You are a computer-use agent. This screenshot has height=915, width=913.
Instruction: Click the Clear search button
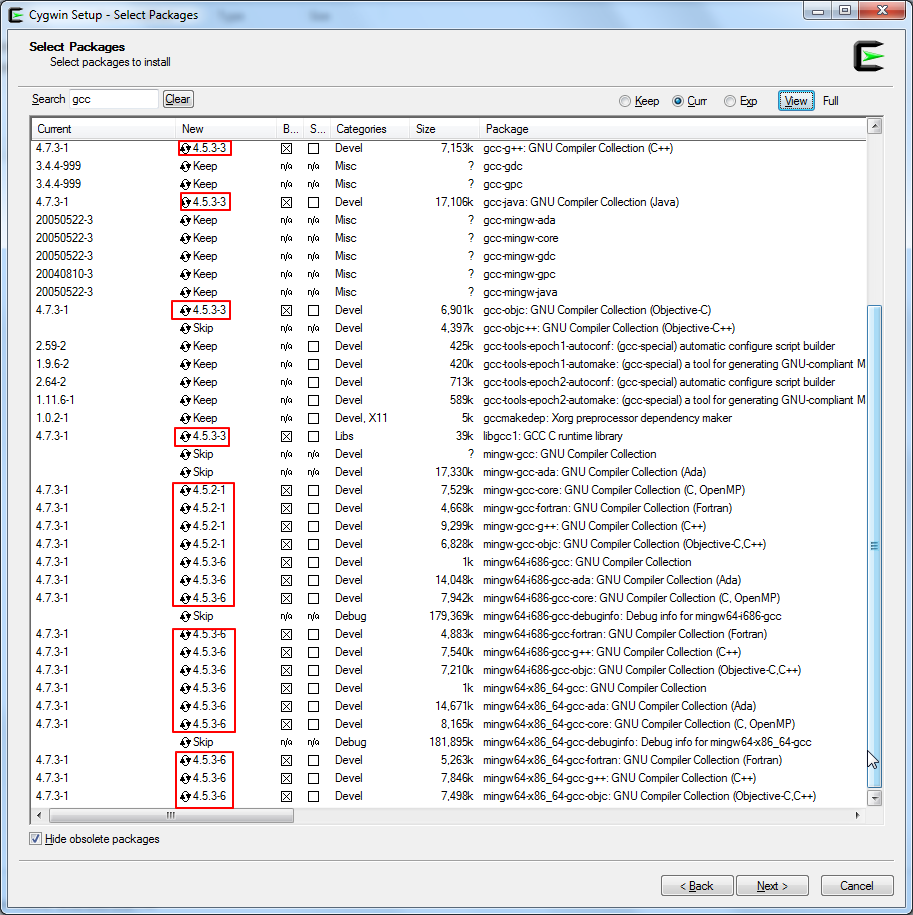[178, 99]
